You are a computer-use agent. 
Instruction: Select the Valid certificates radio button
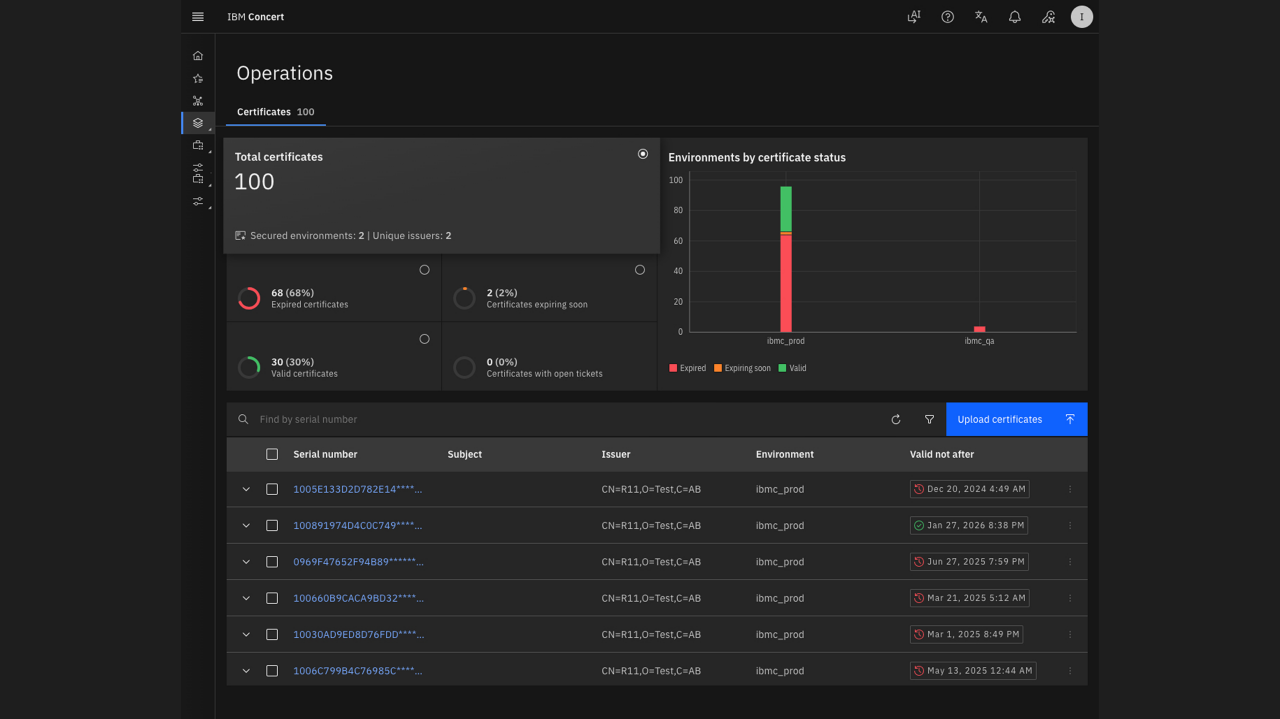pos(425,339)
